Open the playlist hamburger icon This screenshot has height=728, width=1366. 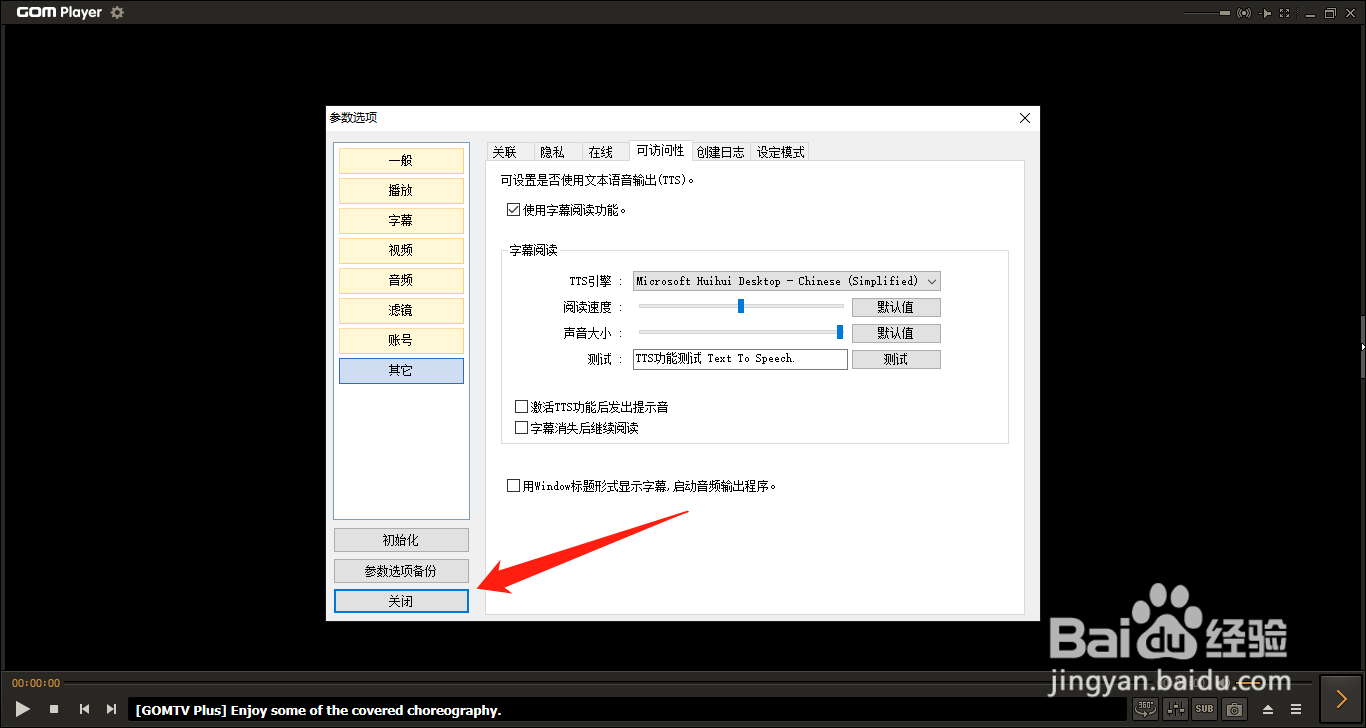pyautogui.click(x=1296, y=710)
